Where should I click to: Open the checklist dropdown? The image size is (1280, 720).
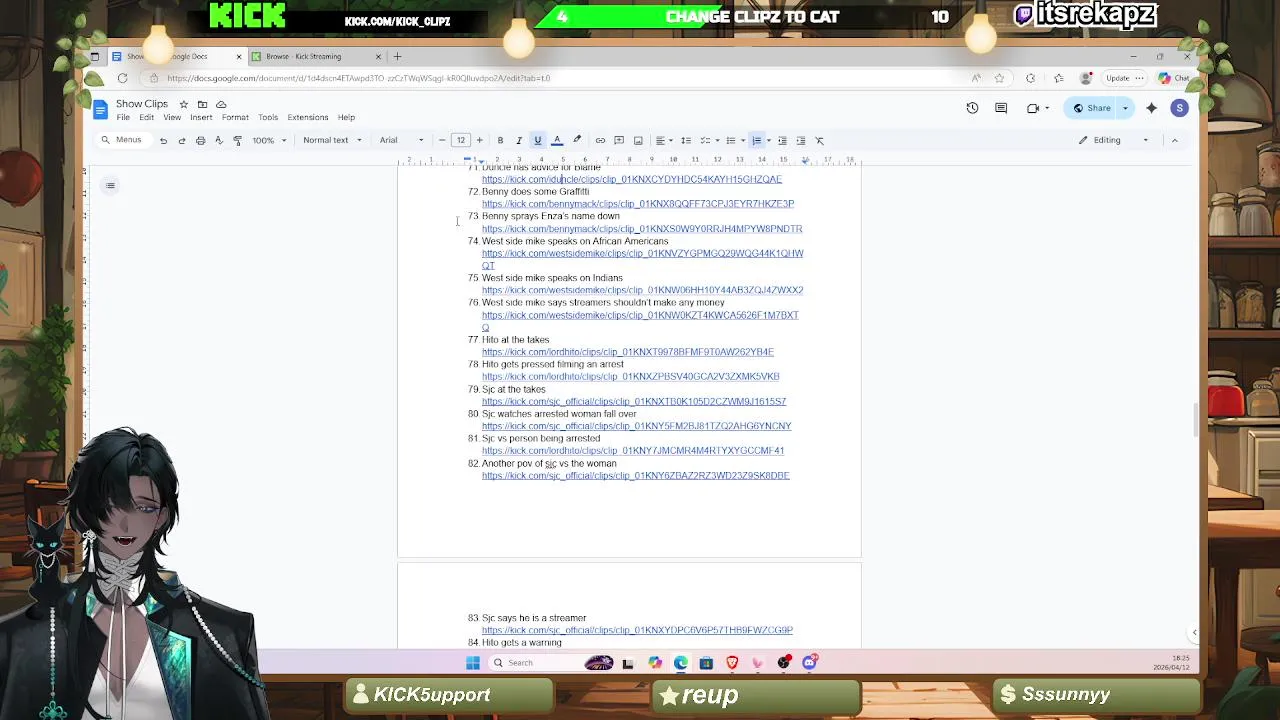[x=716, y=140]
